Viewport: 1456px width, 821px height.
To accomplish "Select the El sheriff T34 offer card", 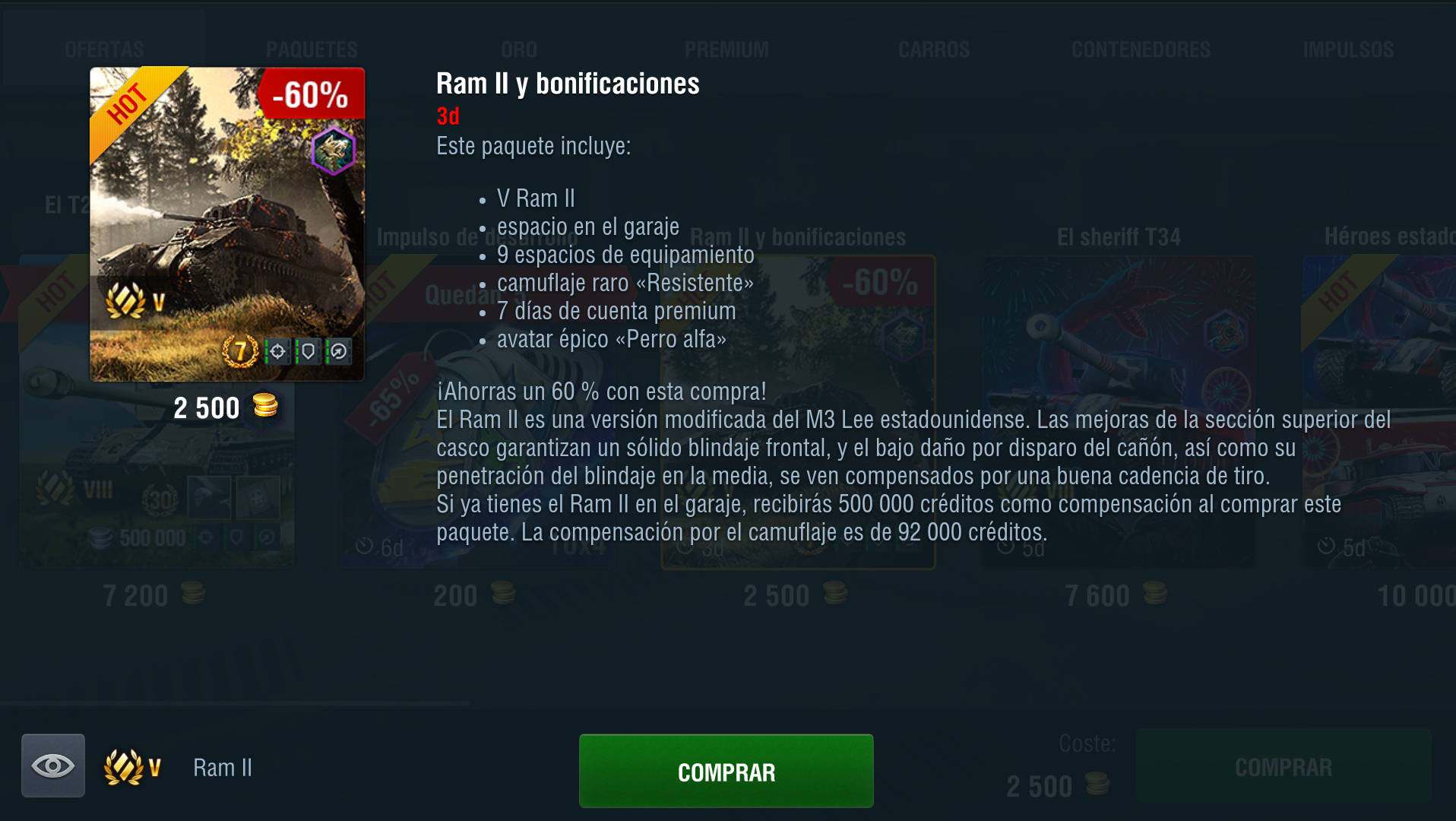I will click(x=1119, y=410).
